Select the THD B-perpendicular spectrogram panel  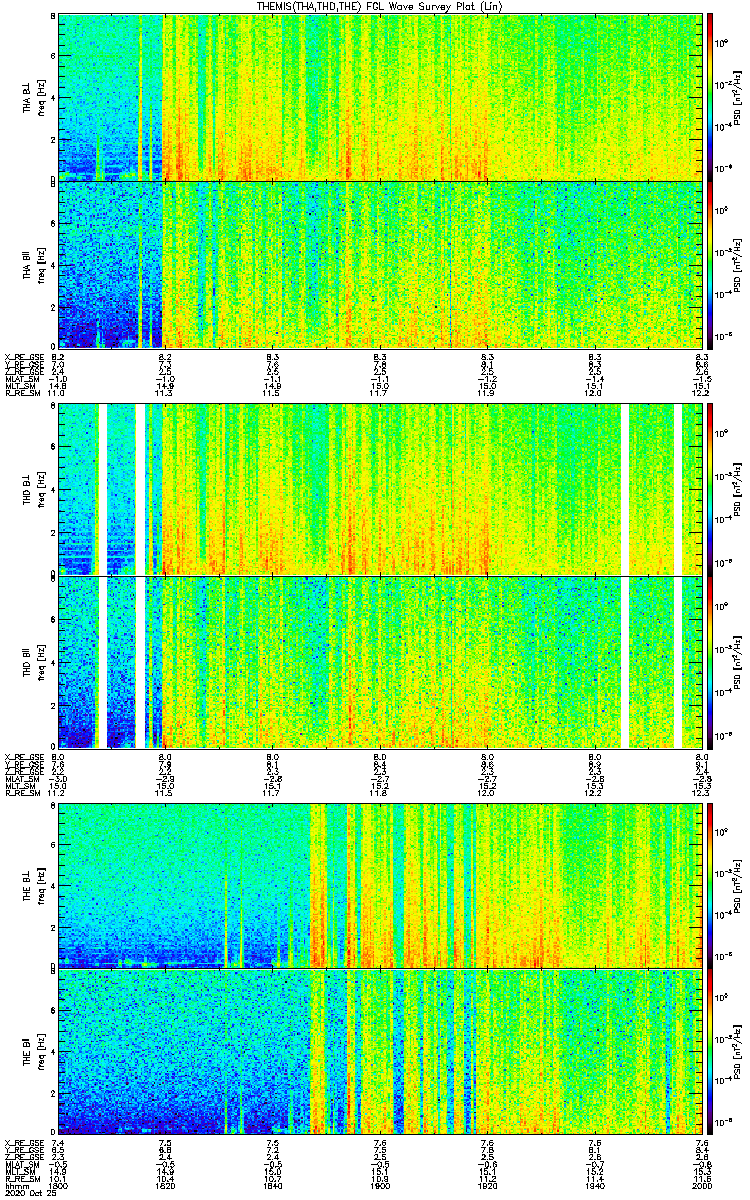pyautogui.click(x=379, y=489)
